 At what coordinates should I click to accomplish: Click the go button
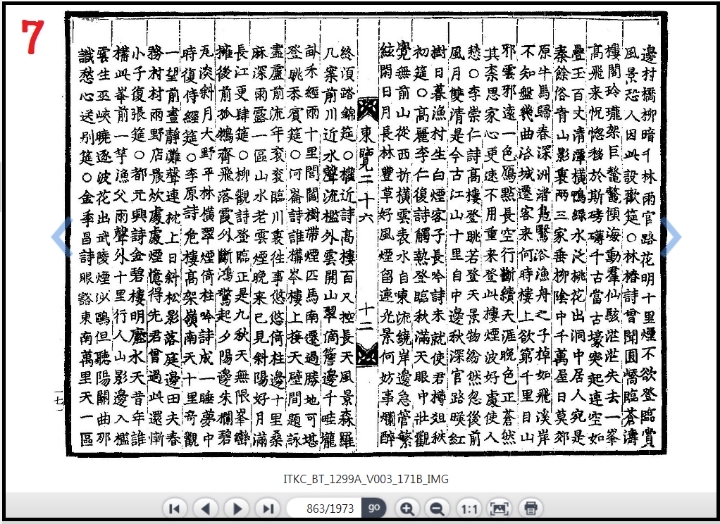click(374, 508)
